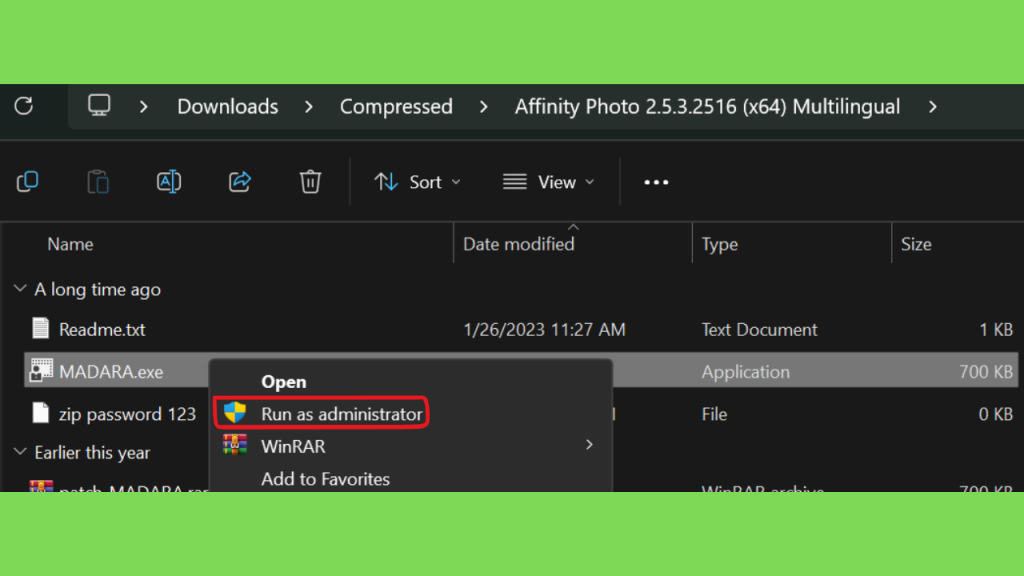Click the MADARA.exe application icon
This screenshot has width=1024, height=576.
41,370
